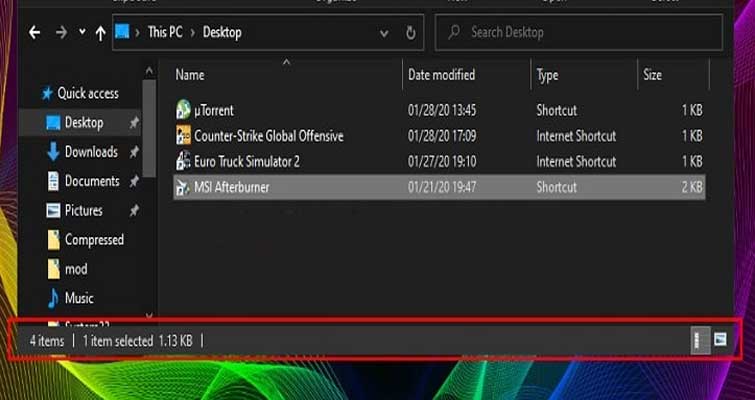Viewport: 755px width, 400px height.
Task: Open Music in the navigation pane
Action: (79, 298)
